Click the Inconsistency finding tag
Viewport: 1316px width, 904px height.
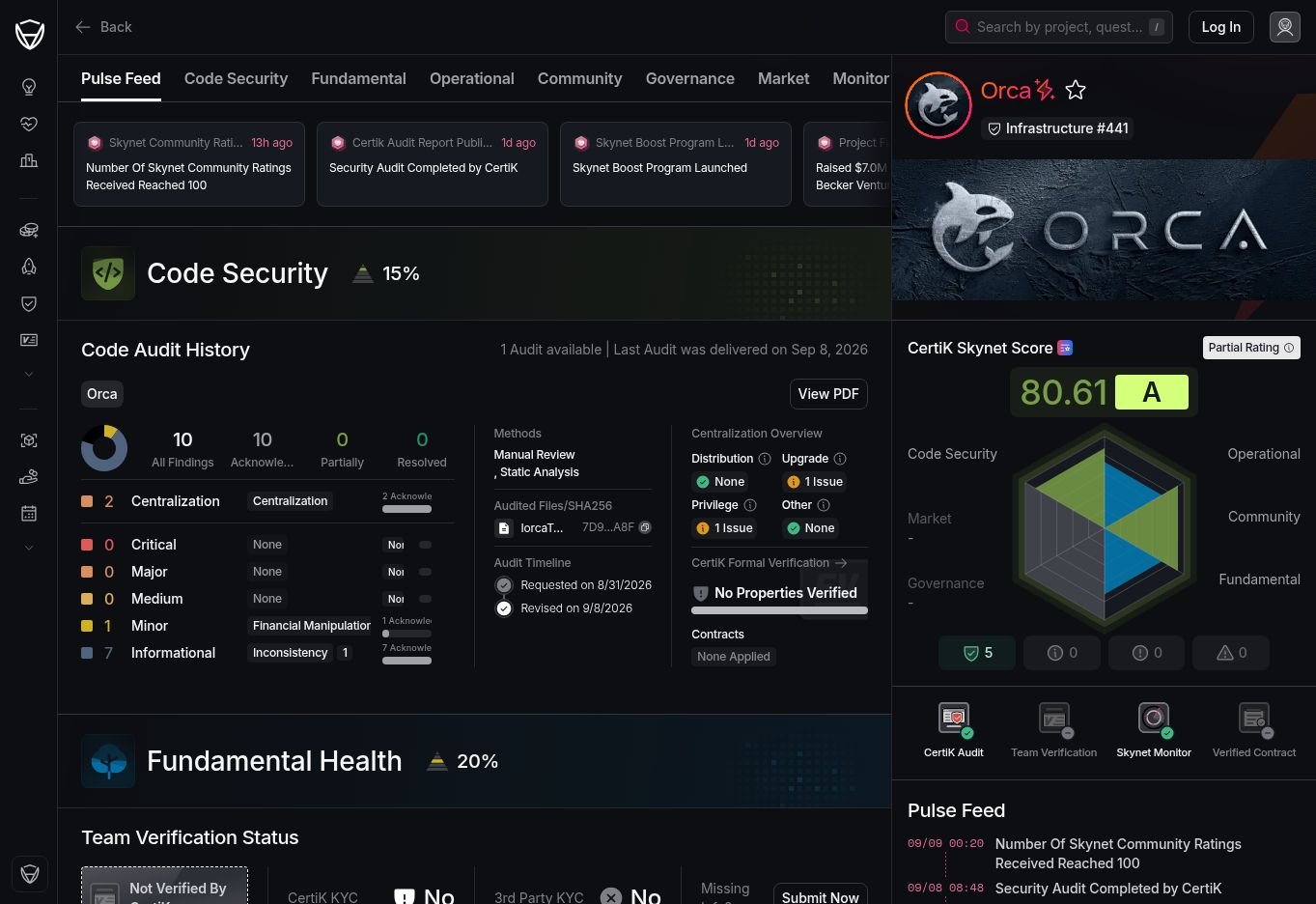(x=291, y=653)
